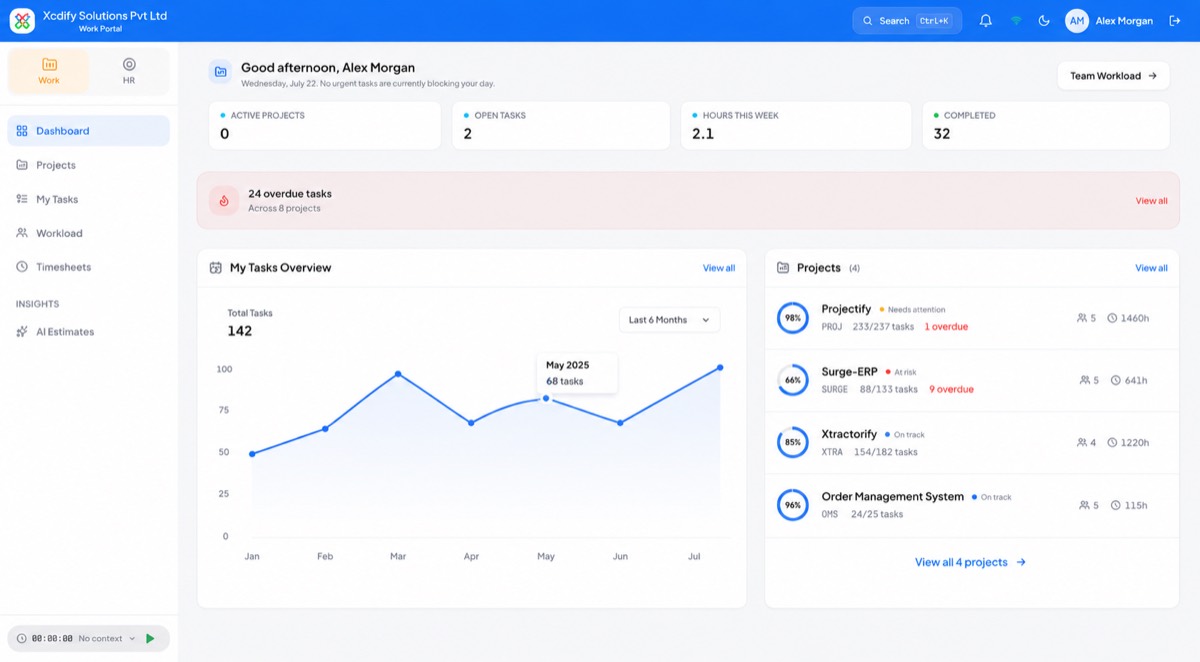Open the search box with Ctrl+K

tap(907, 21)
